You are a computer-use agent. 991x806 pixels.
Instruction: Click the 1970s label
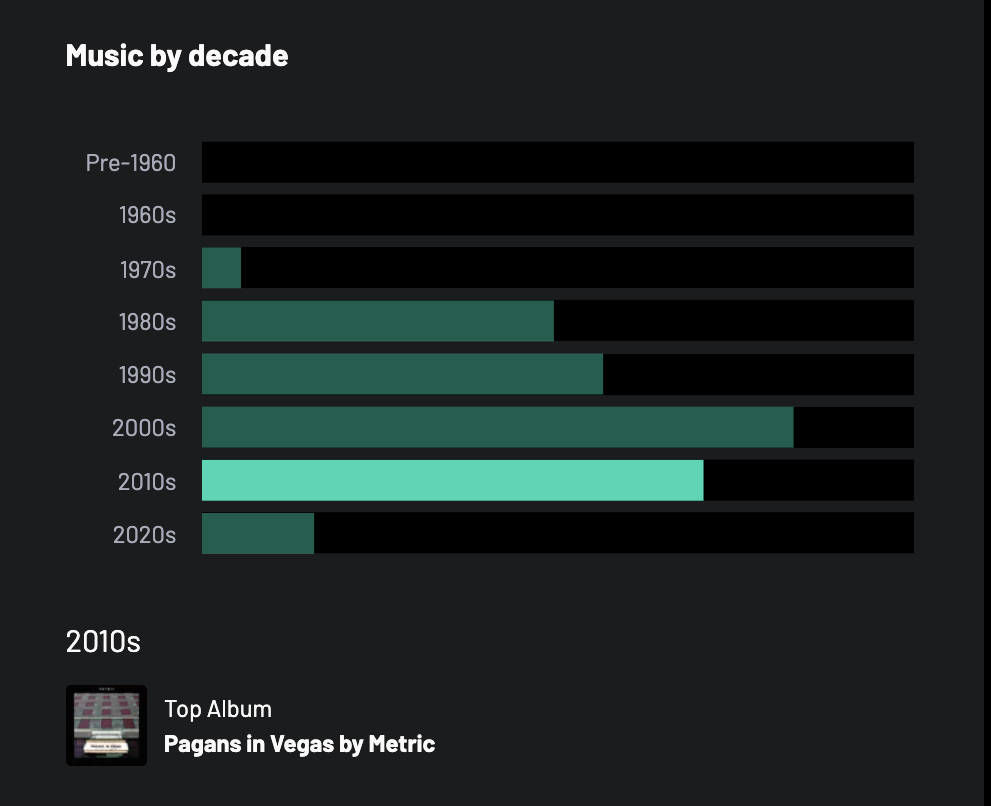click(x=147, y=269)
